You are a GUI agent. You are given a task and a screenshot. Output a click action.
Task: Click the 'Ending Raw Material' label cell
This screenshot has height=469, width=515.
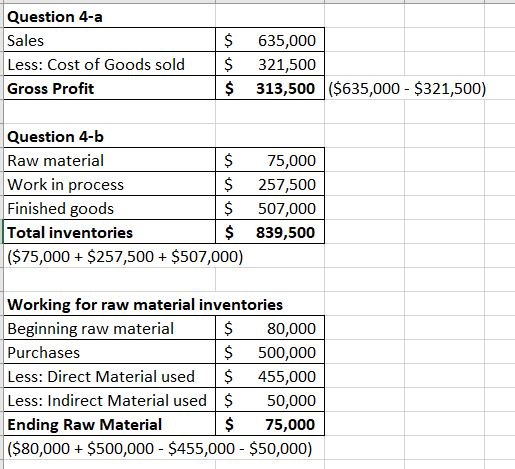point(109,424)
